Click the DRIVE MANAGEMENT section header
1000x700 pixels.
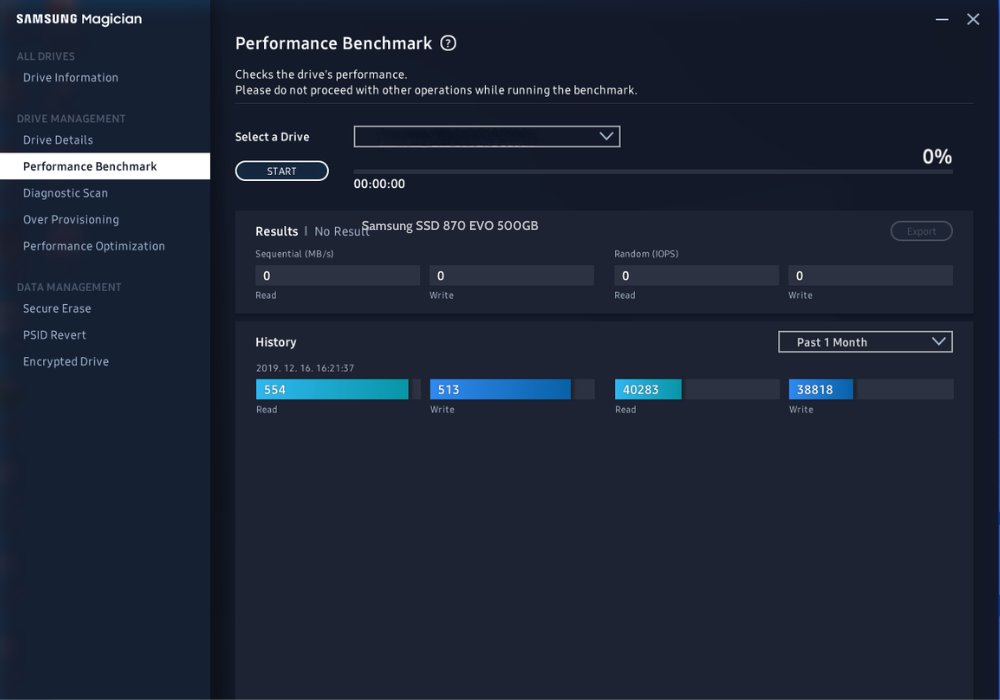click(x=71, y=119)
